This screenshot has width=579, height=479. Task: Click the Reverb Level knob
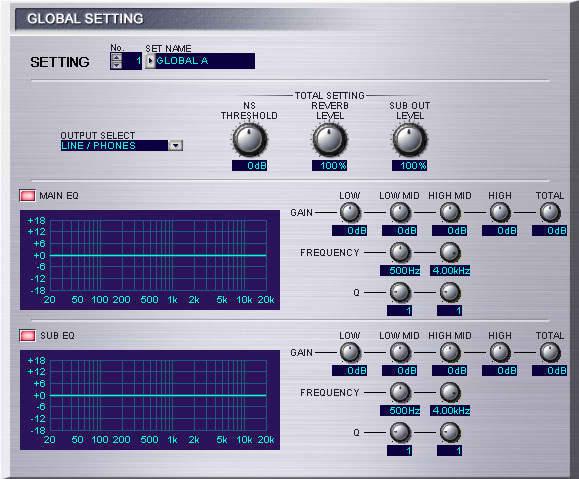pos(329,140)
